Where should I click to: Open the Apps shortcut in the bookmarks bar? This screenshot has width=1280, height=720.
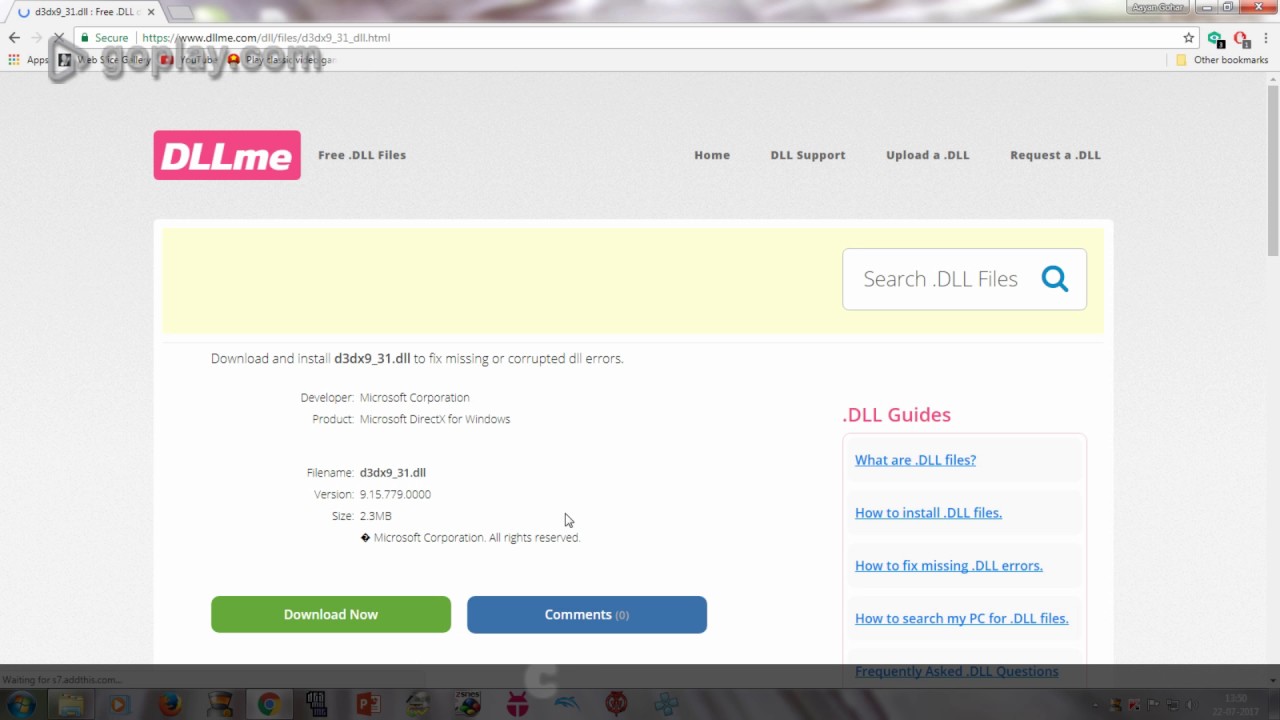coord(28,60)
